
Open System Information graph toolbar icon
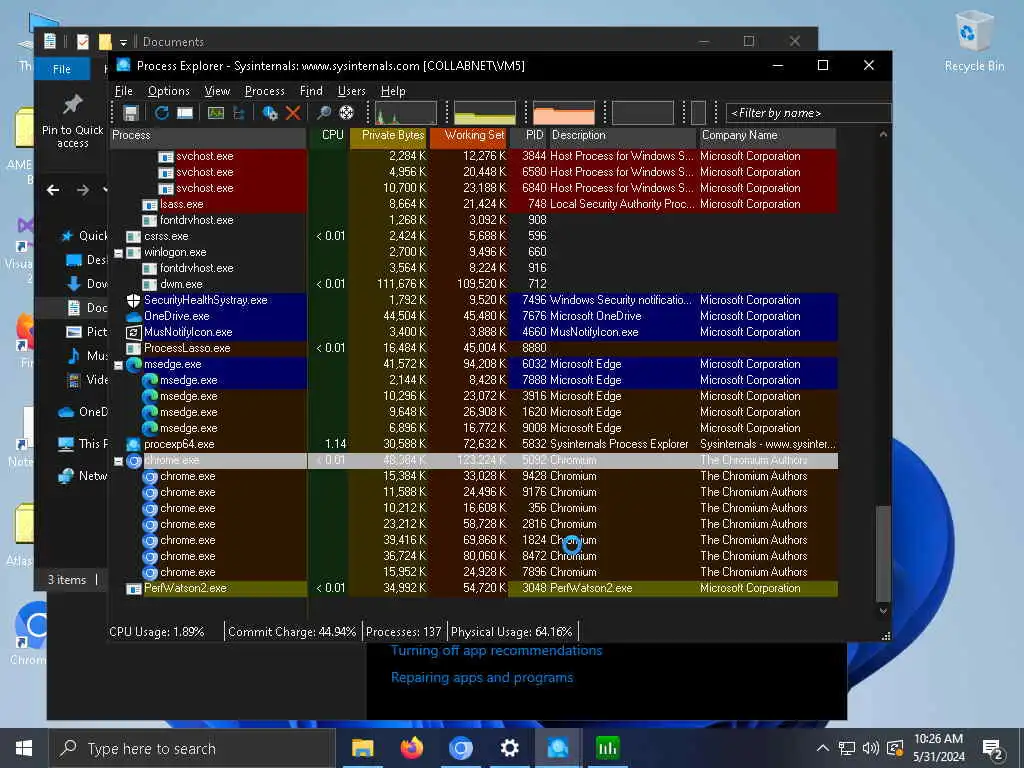click(x=216, y=113)
